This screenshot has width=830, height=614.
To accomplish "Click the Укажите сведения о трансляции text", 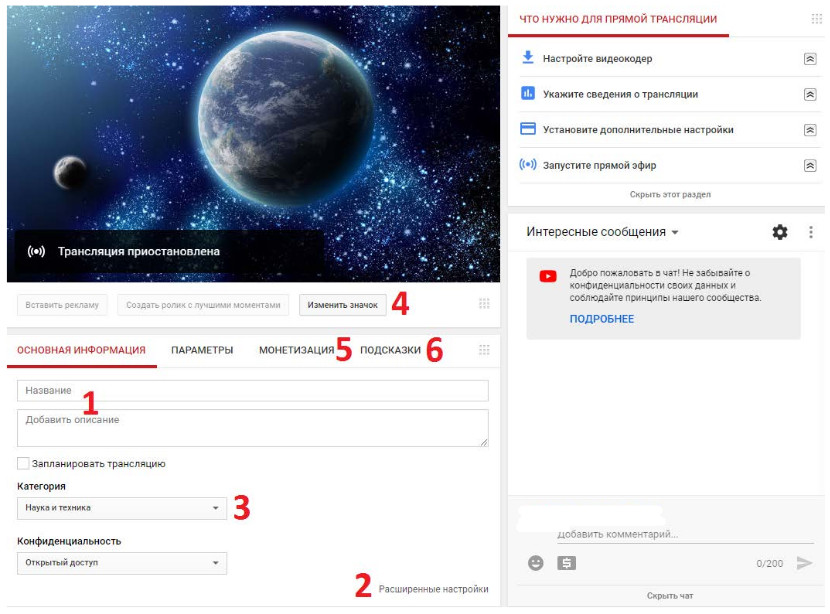I will pyautogui.click(x=620, y=94).
